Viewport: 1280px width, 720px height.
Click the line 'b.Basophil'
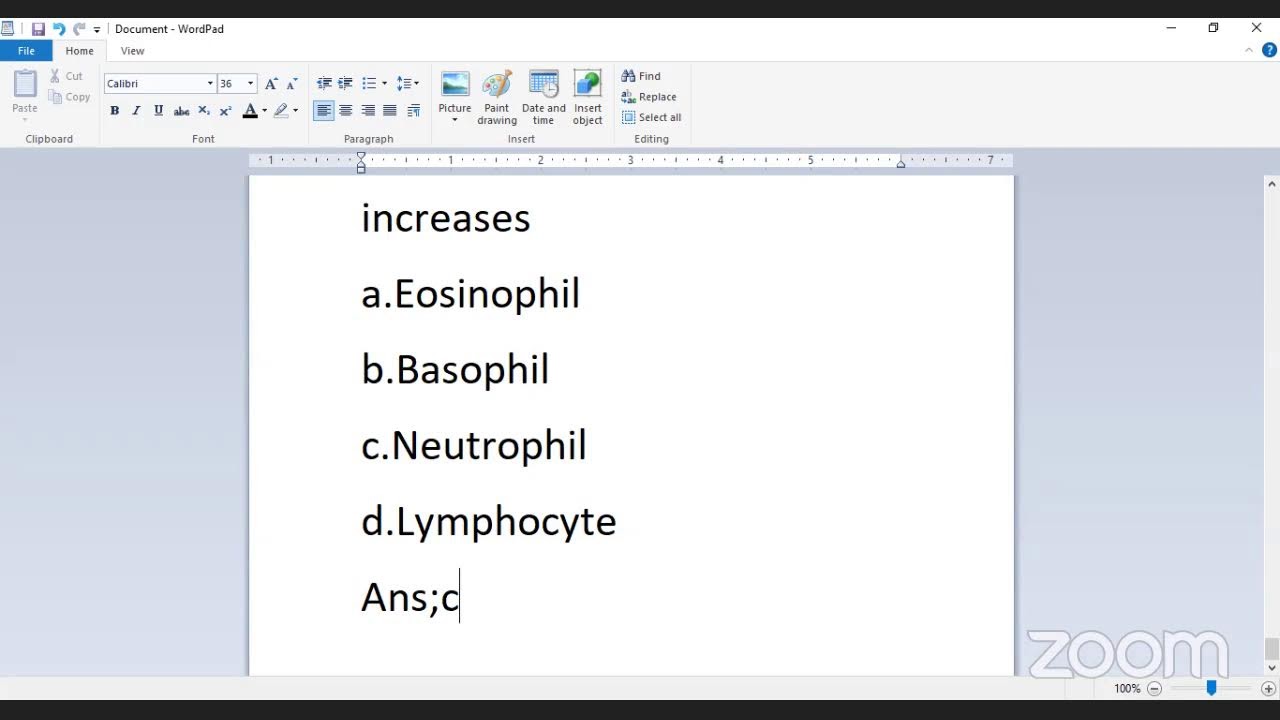(x=455, y=370)
